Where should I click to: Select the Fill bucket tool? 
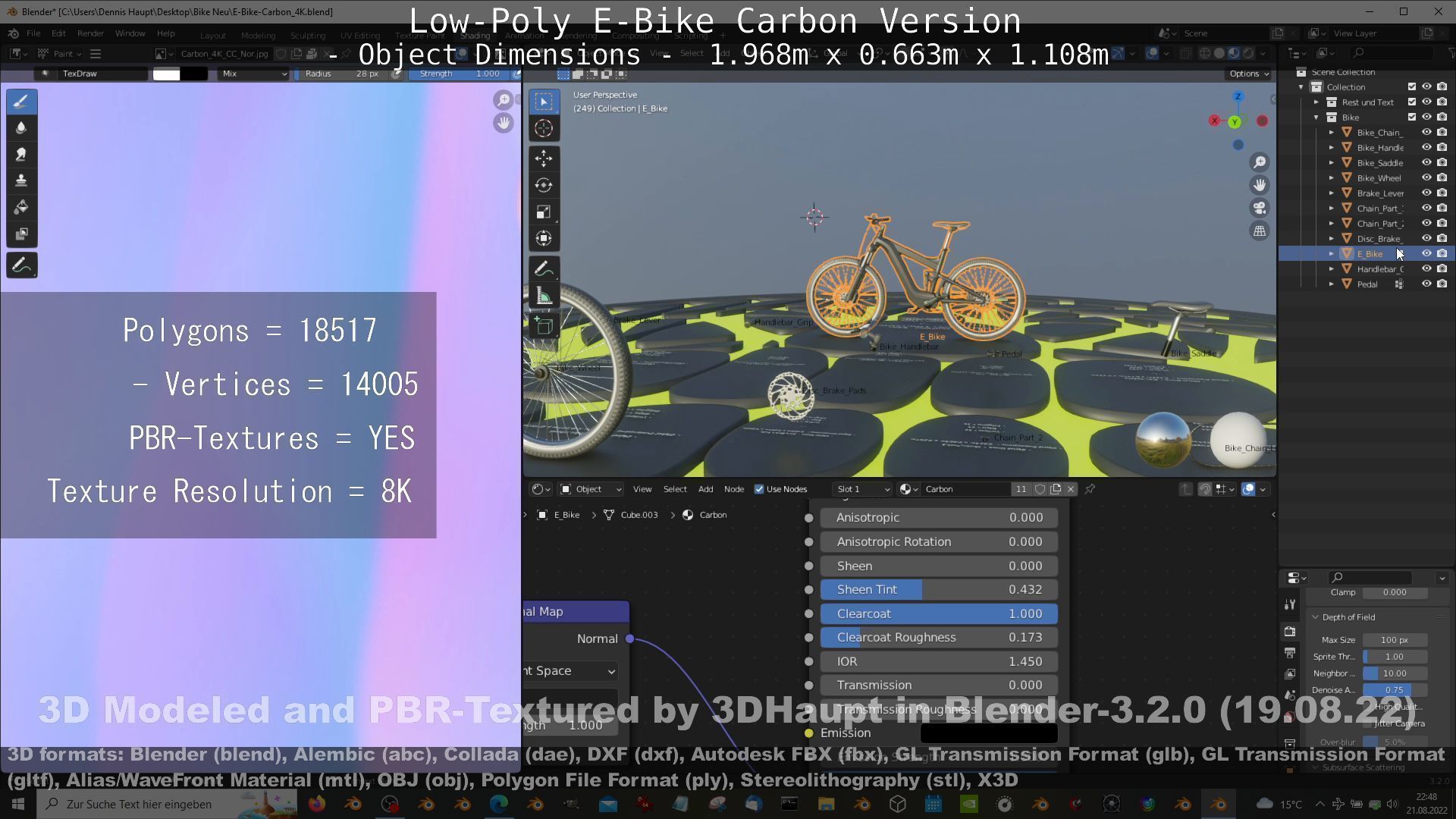(21, 208)
